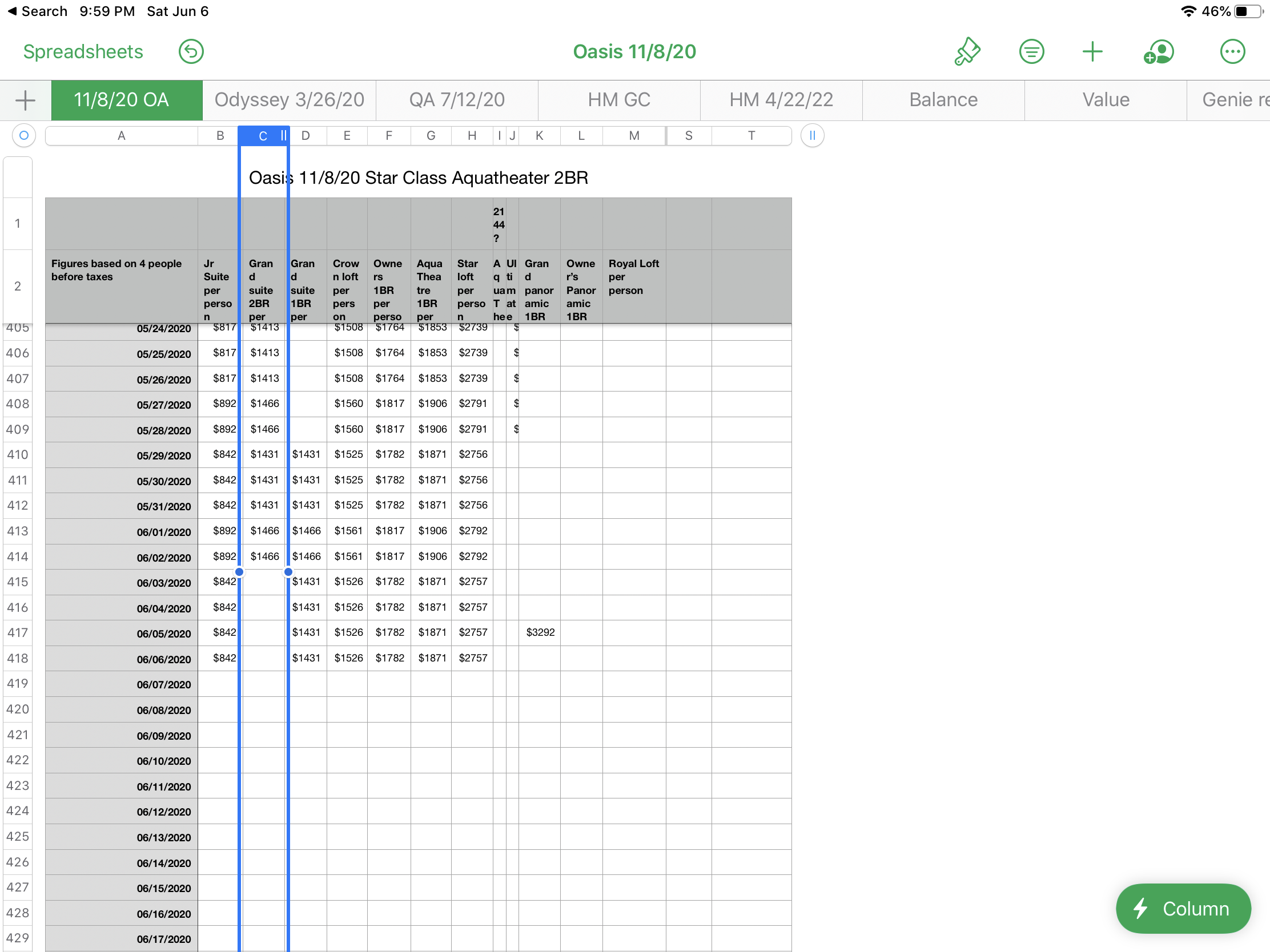Viewport: 1270px width, 952px height.
Task: Go back to Spreadsheets browser
Action: [83, 51]
